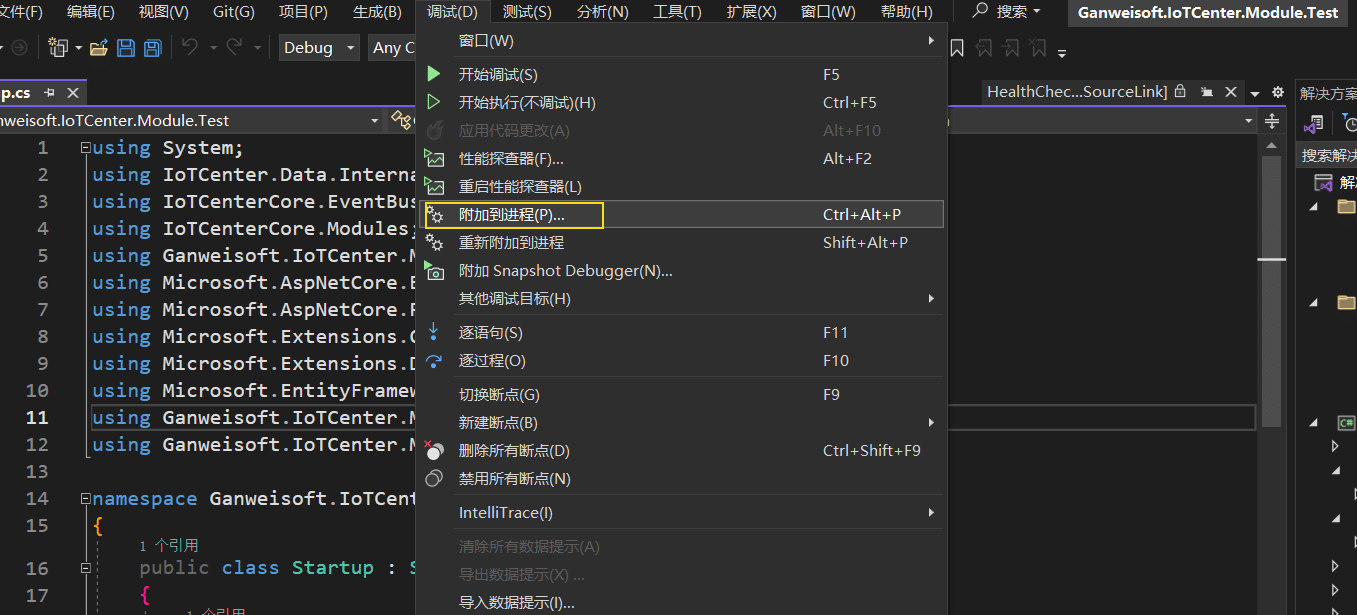Open the Any CPU platform dropdown
The height and width of the screenshot is (615, 1357).
coord(392,48)
